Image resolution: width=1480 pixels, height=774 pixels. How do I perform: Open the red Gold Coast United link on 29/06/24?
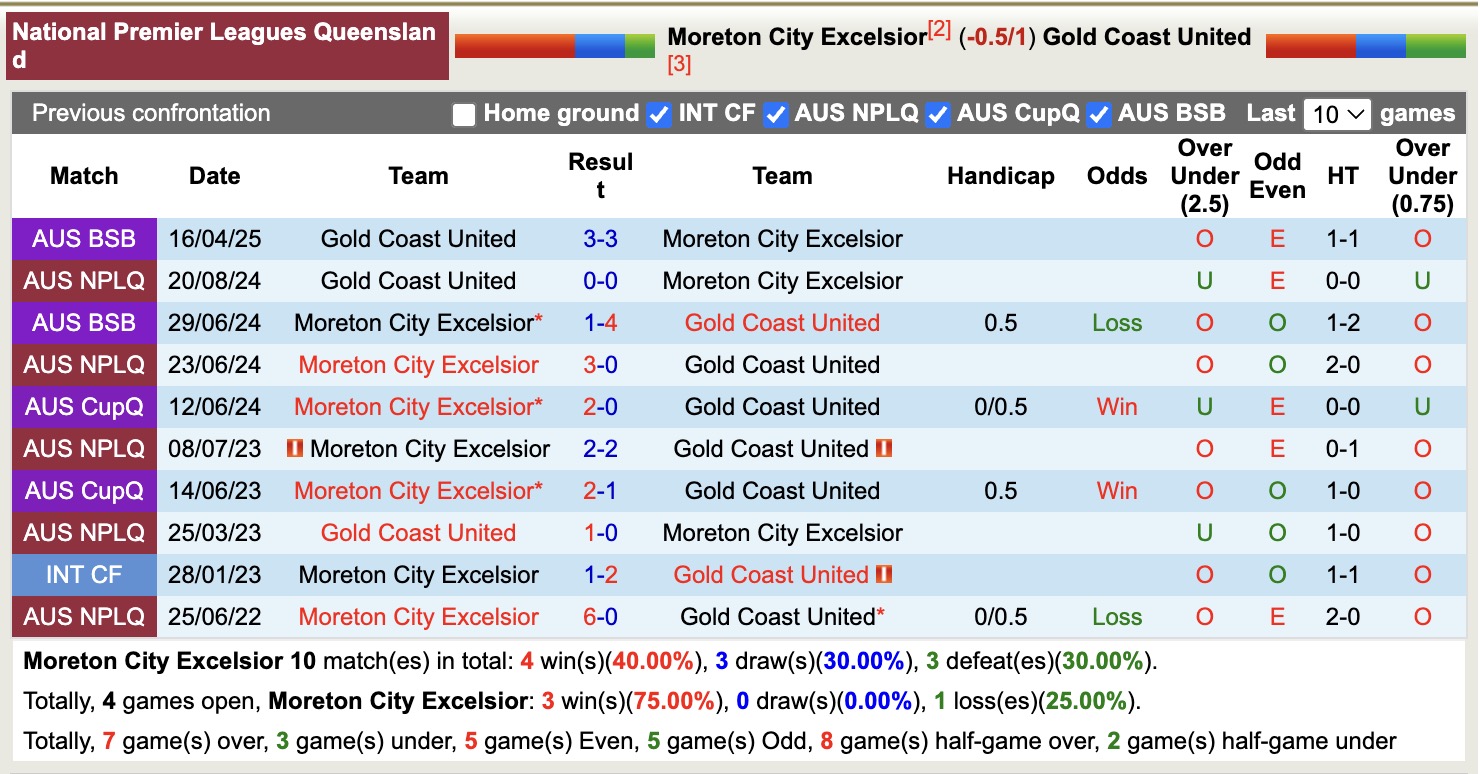783,323
